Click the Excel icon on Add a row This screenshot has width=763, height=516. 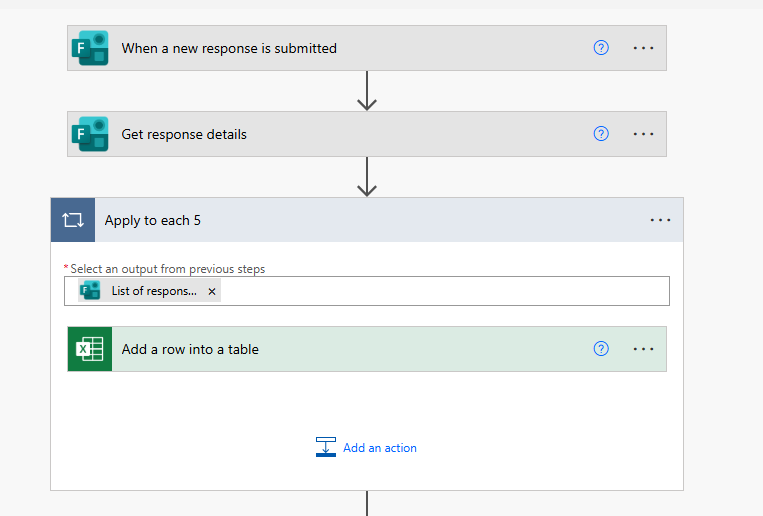90,349
